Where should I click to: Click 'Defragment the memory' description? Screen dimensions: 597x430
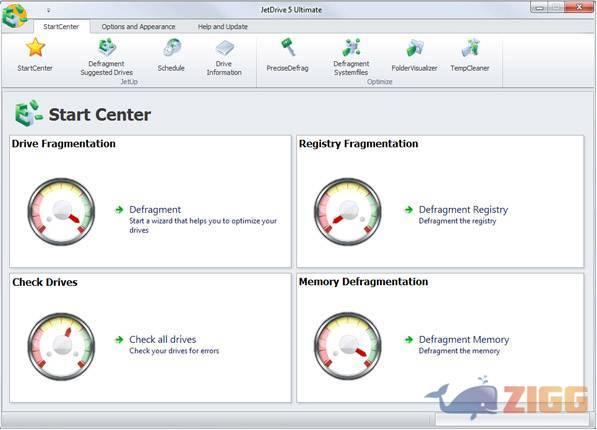pyautogui.click(x=459, y=351)
